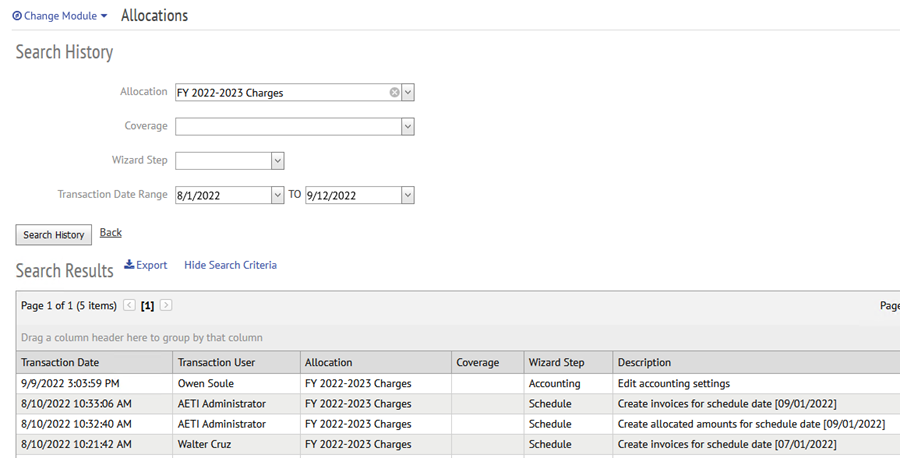900x458 pixels.
Task: Click the Export download icon
Action: point(129,265)
